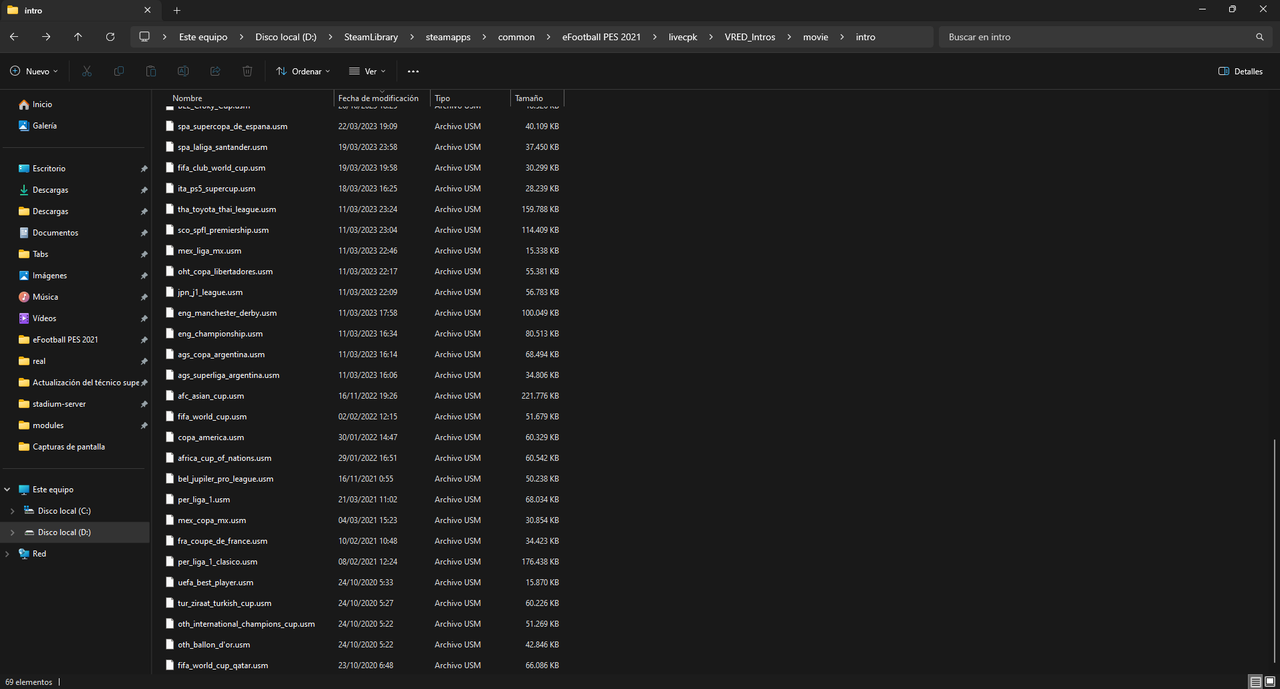The image size is (1280, 689).
Task: Expand Disco local (C:) in sidebar
Action: pos(12,511)
